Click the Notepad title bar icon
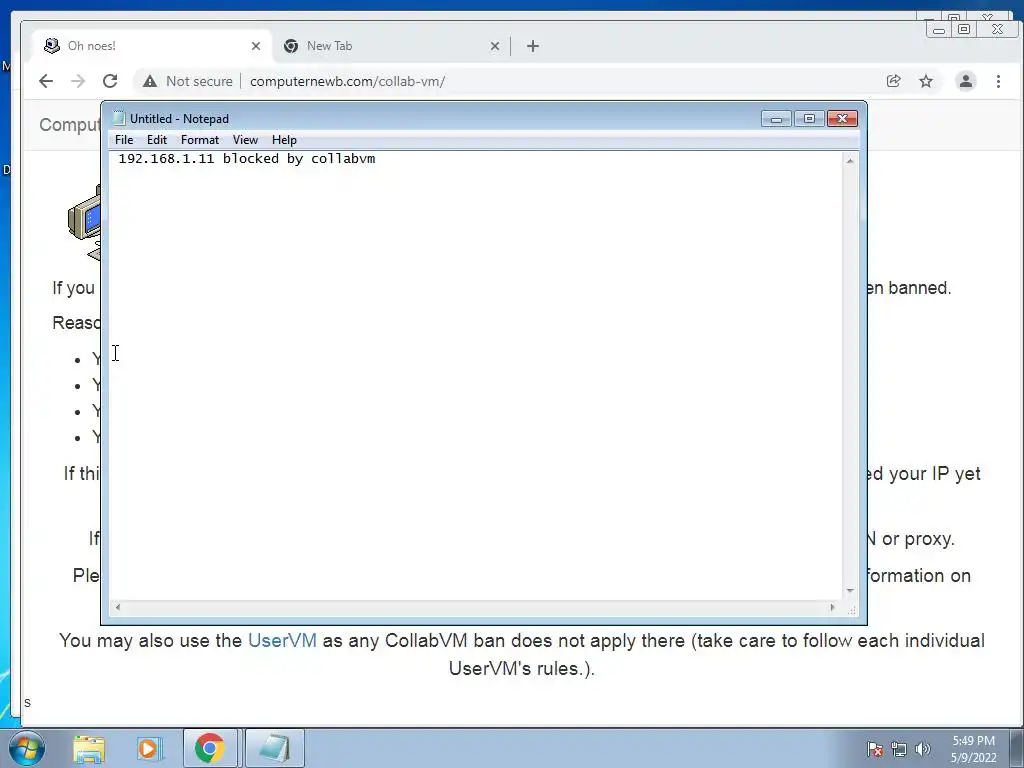This screenshot has height=768, width=1024. [x=119, y=118]
